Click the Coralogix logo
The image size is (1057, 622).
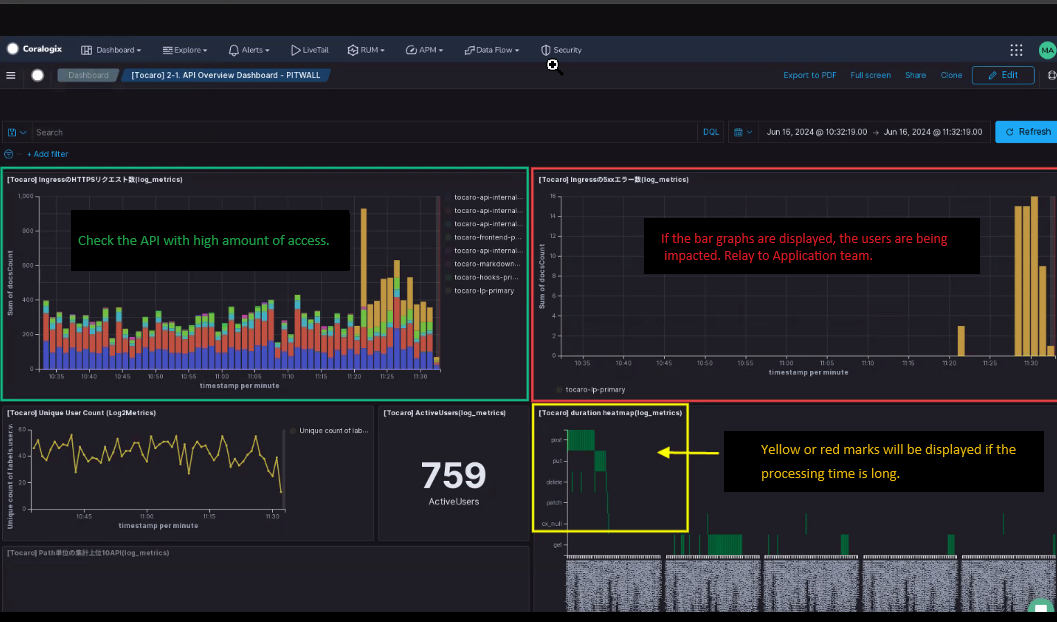click(32, 49)
